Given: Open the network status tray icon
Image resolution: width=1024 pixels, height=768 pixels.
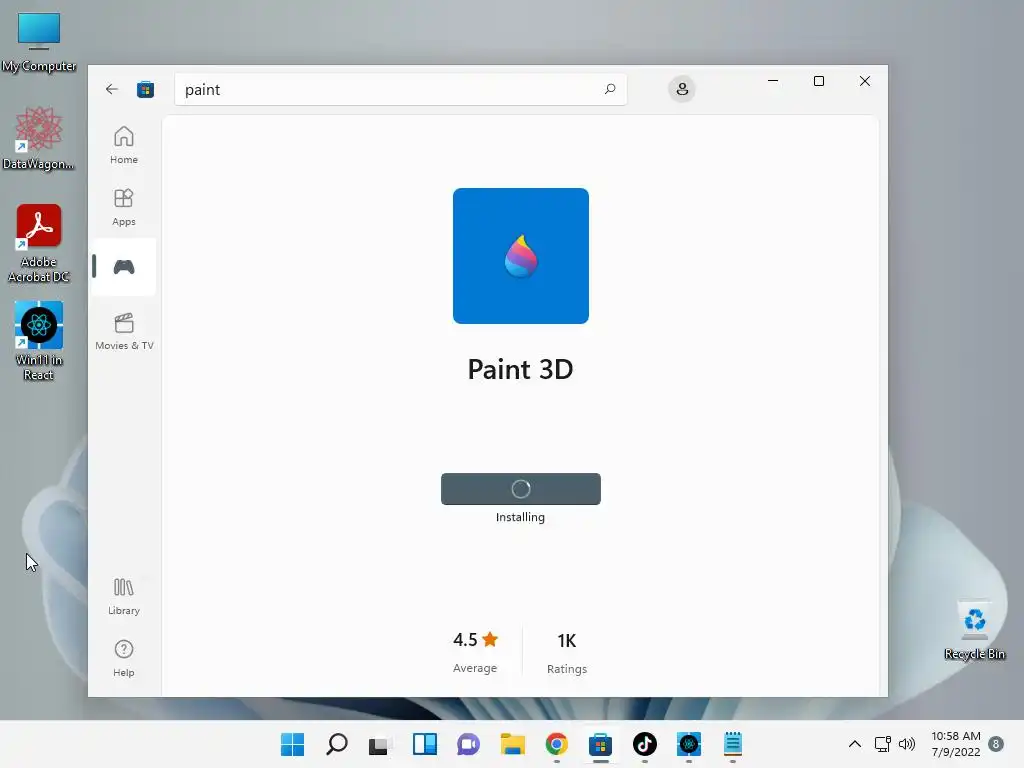Looking at the screenshot, I should tap(882, 744).
